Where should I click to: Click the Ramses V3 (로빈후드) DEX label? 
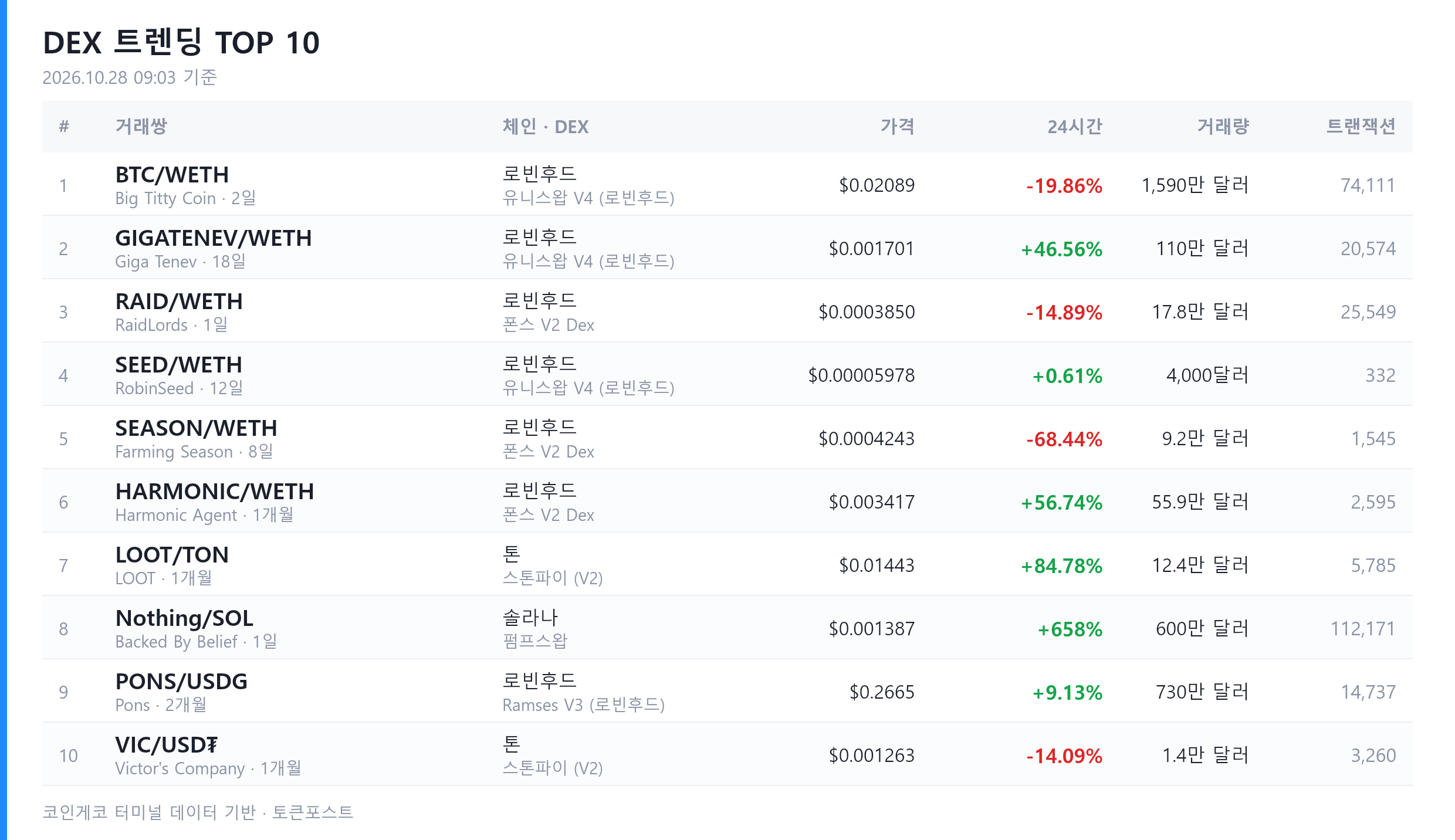583,704
